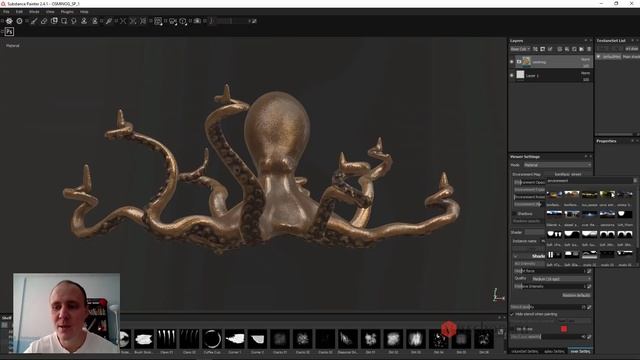Click the Material label in the viewport

[13, 46]
